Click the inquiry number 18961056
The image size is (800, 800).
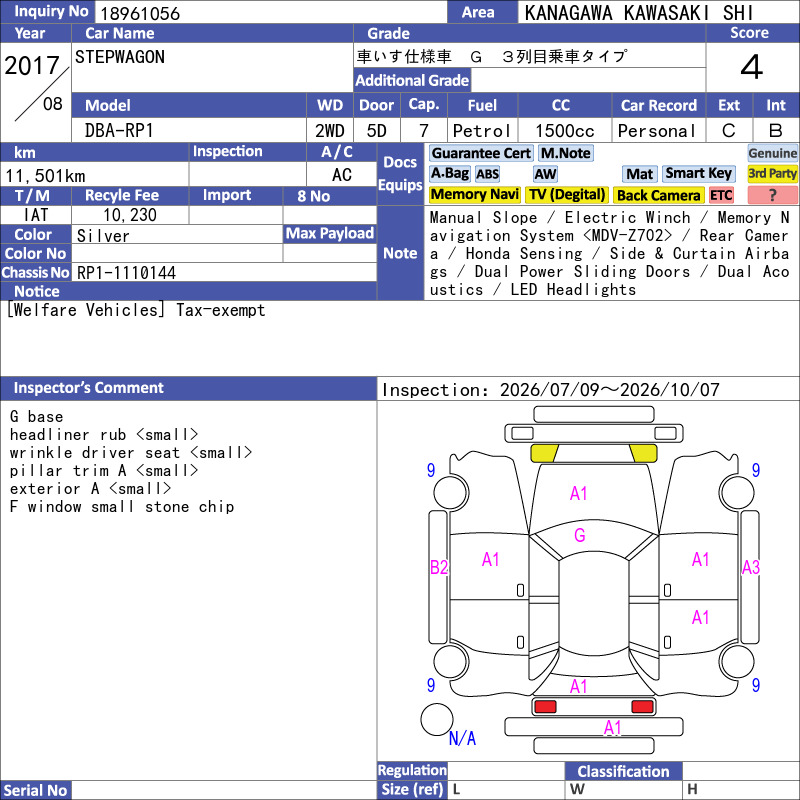click(140, 13)
